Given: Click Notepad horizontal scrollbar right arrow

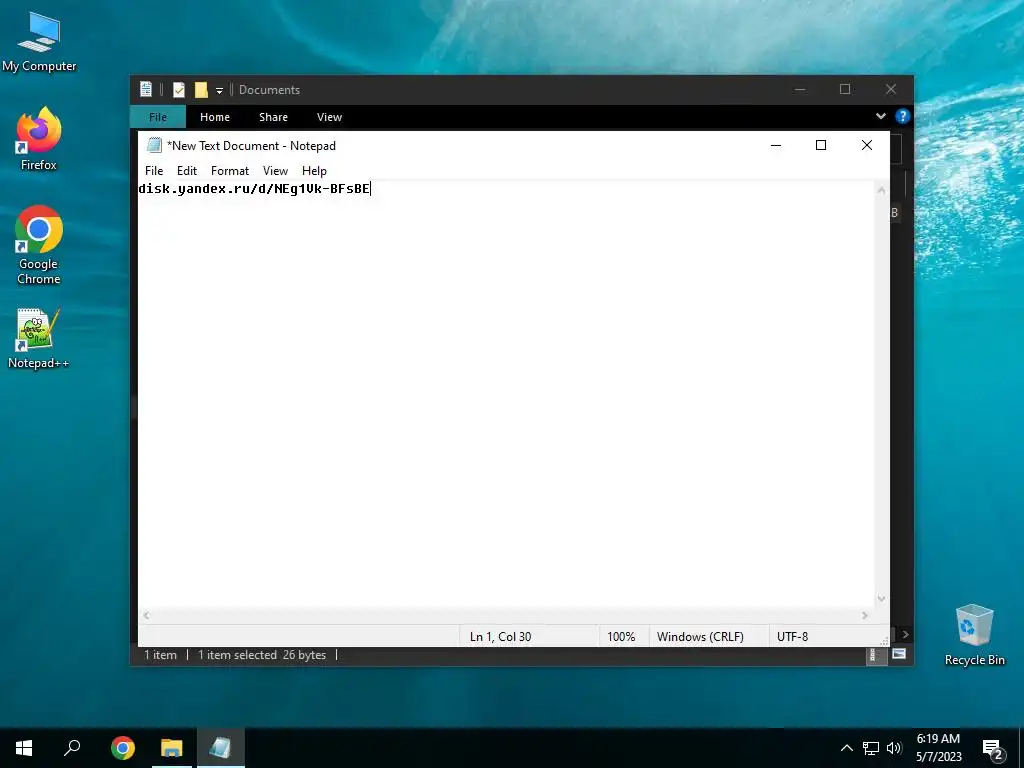Looking at the screenshot, I should [865, 615].
